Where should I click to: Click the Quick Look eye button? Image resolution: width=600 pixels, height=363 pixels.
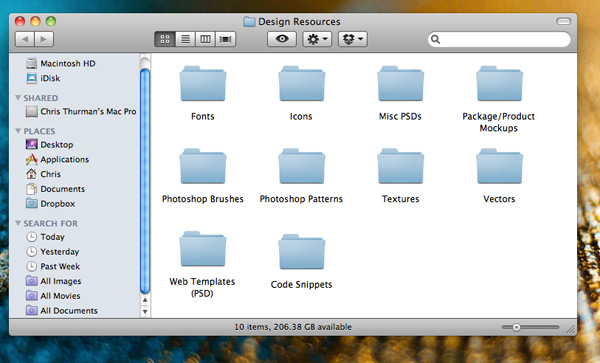coord(282,39)
